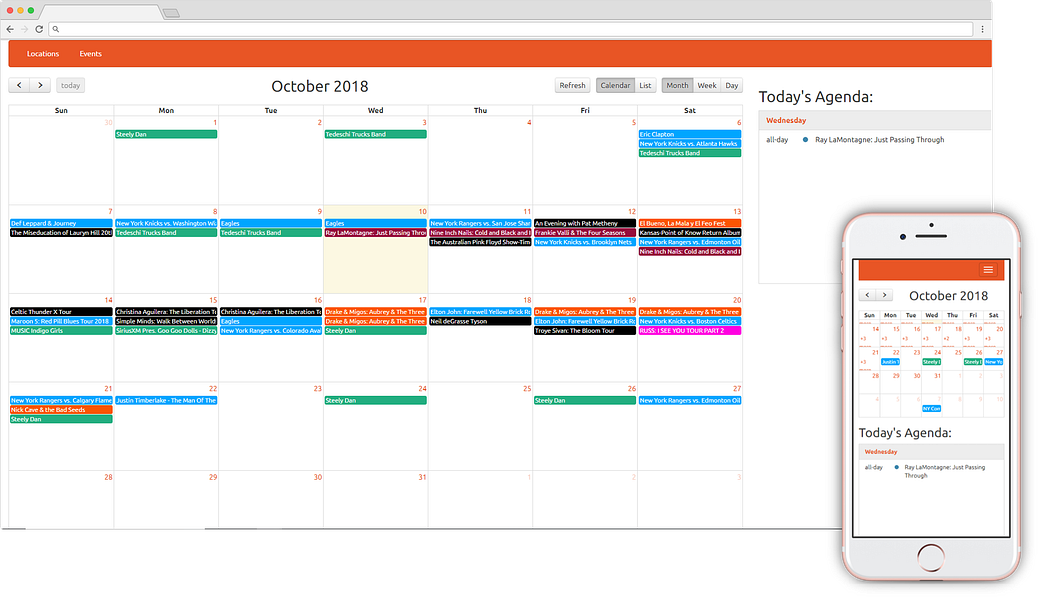Open RUSS: I SEE YOU TOUR PART 2
Viewport: 1041px width, 600px height.
[689, 330]
